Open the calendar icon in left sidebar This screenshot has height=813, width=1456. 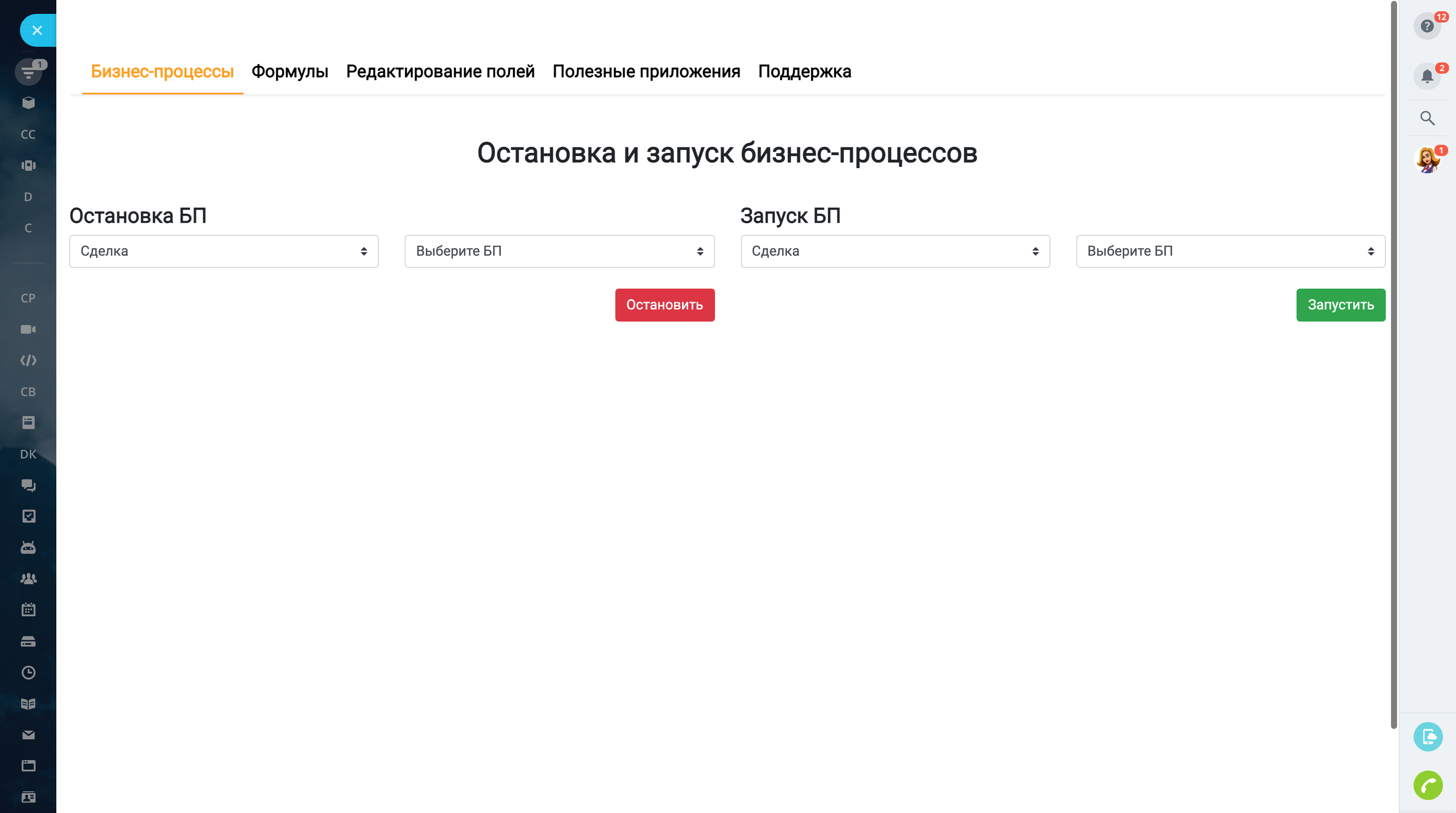click(x=28, y=609)
